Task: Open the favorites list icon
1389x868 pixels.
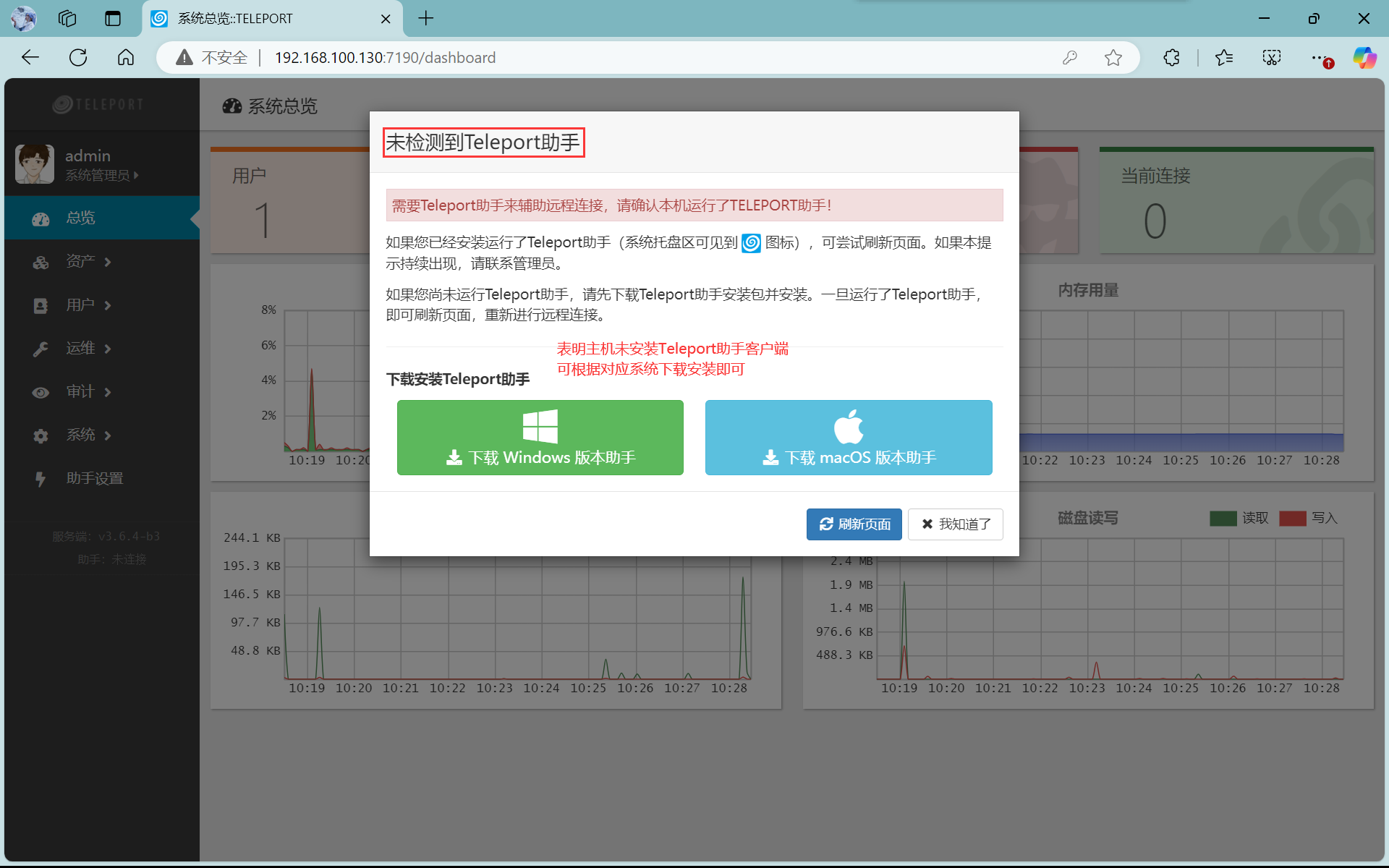Action: [1223, 58]
